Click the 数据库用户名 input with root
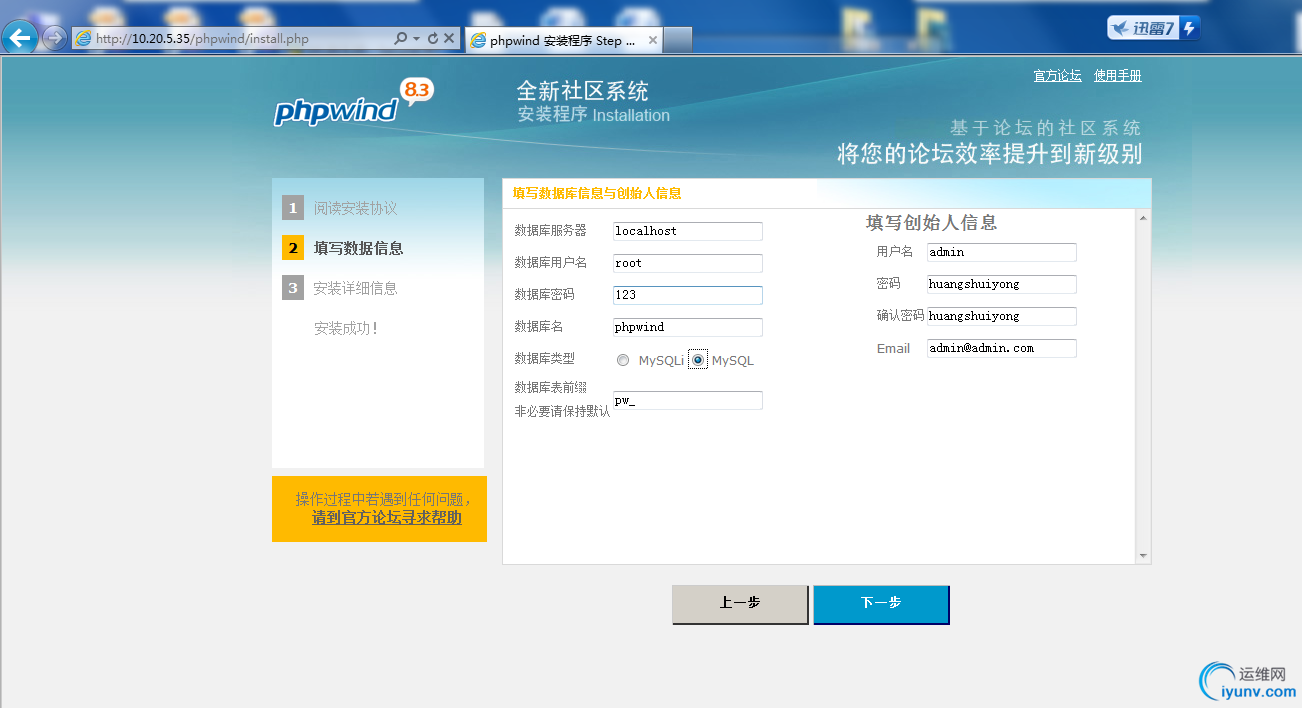The width and height of the screenshot is (1302, 708). coord(688,263)
